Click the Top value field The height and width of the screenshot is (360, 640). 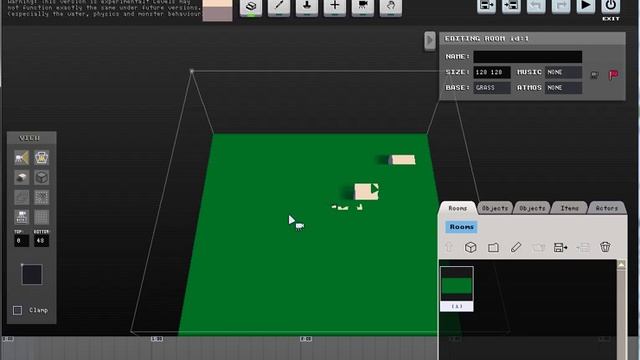(x=22, y=240)
